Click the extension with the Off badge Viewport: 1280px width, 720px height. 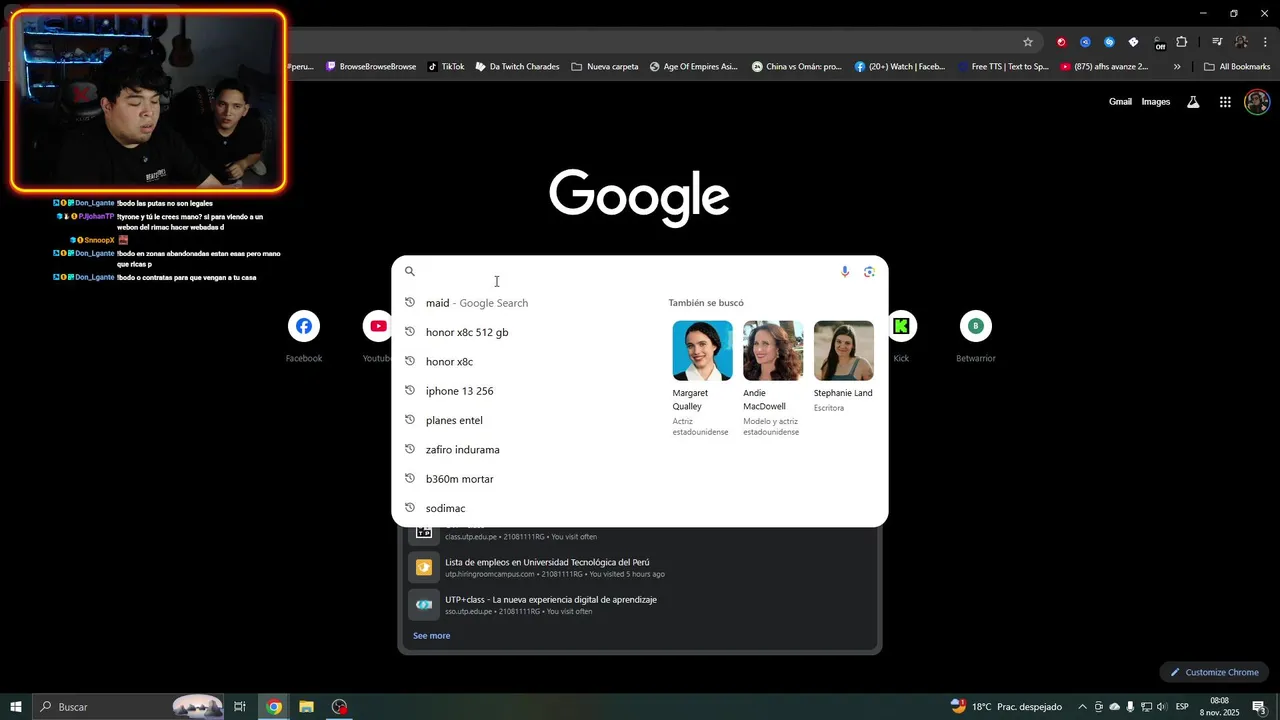(1158, 43)
